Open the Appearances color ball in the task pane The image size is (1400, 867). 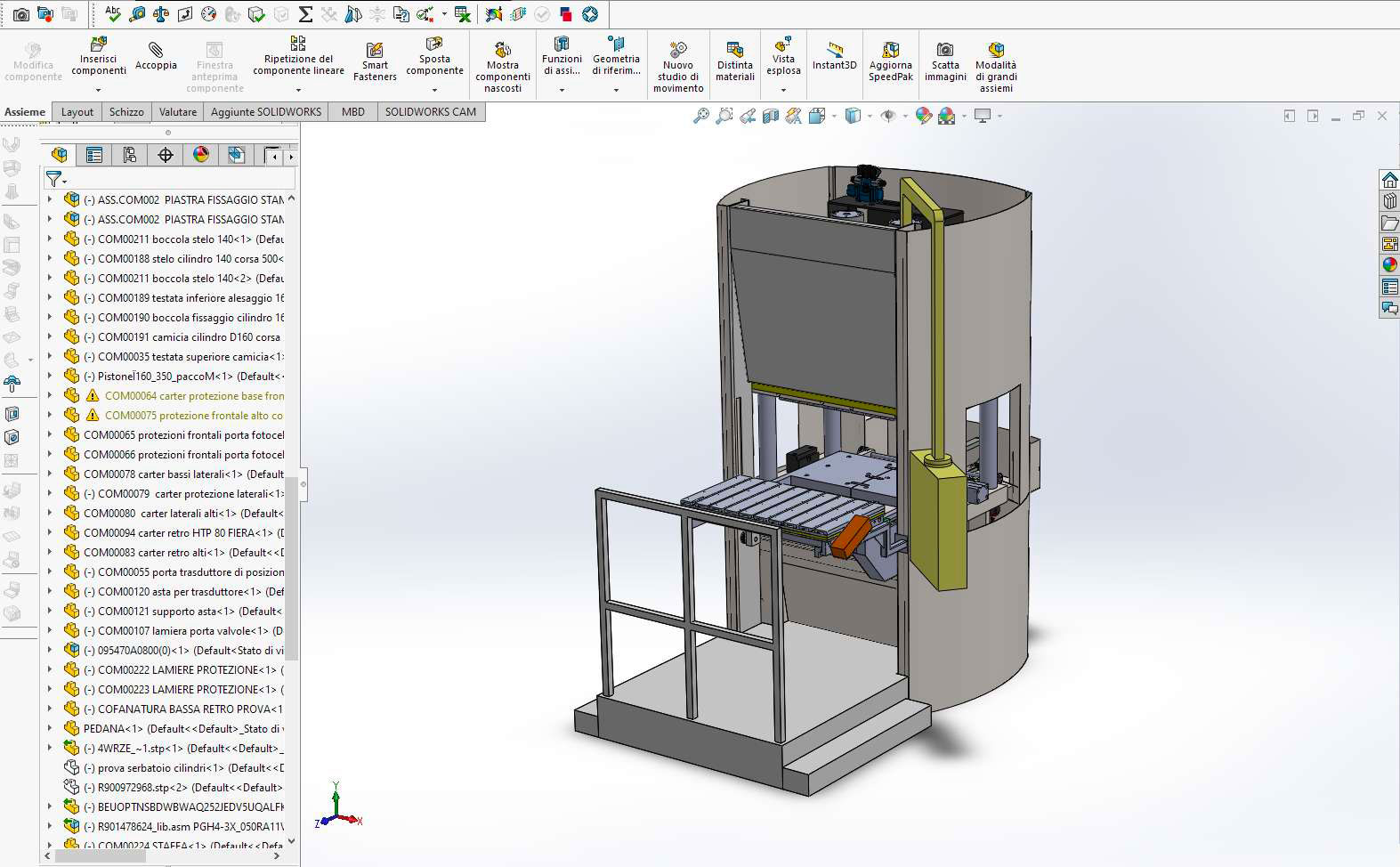[x=1389, y=265]
